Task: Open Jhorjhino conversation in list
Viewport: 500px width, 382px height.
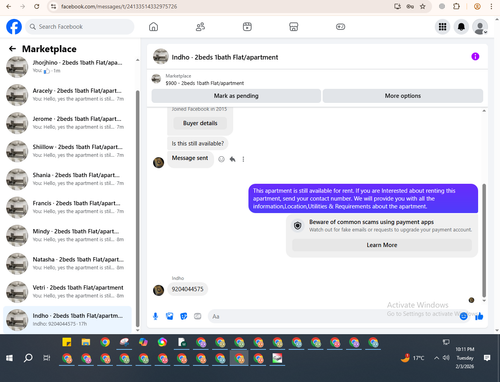Action: (x=68, y=67)
